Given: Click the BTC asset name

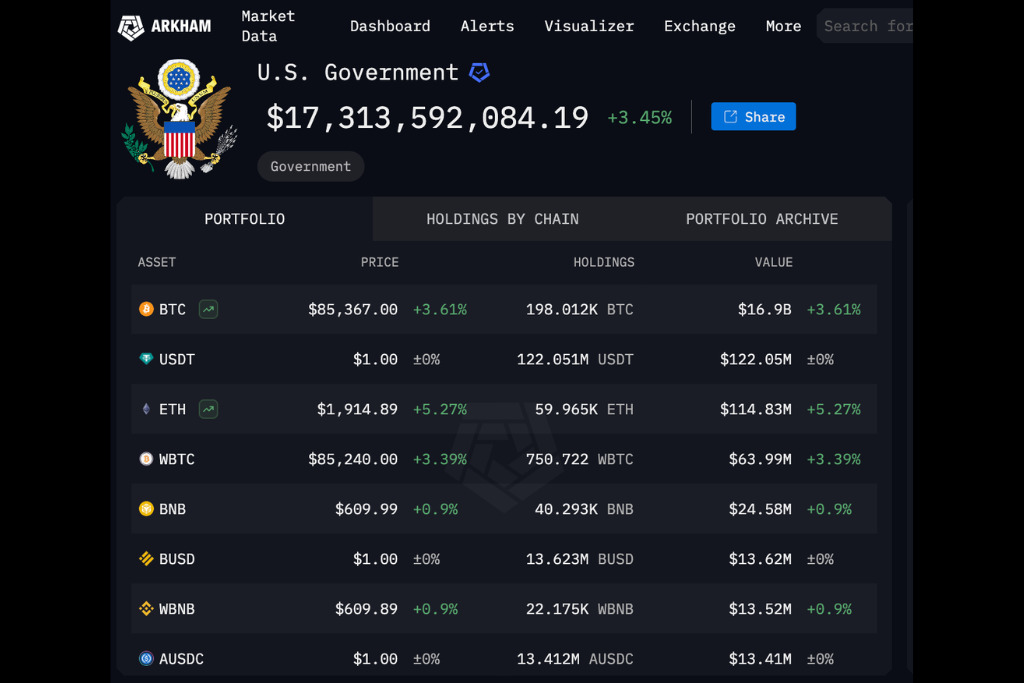Looking at the screenshot, I should 172,310.
